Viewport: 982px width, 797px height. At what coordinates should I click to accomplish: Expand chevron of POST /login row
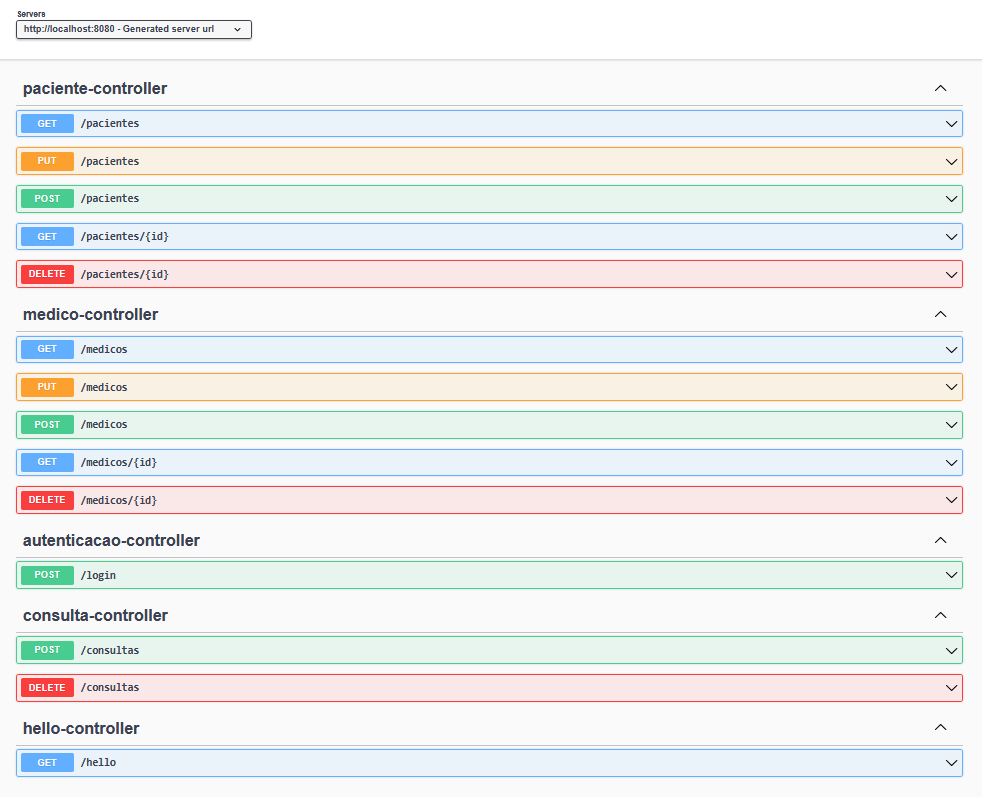point(951,575)
